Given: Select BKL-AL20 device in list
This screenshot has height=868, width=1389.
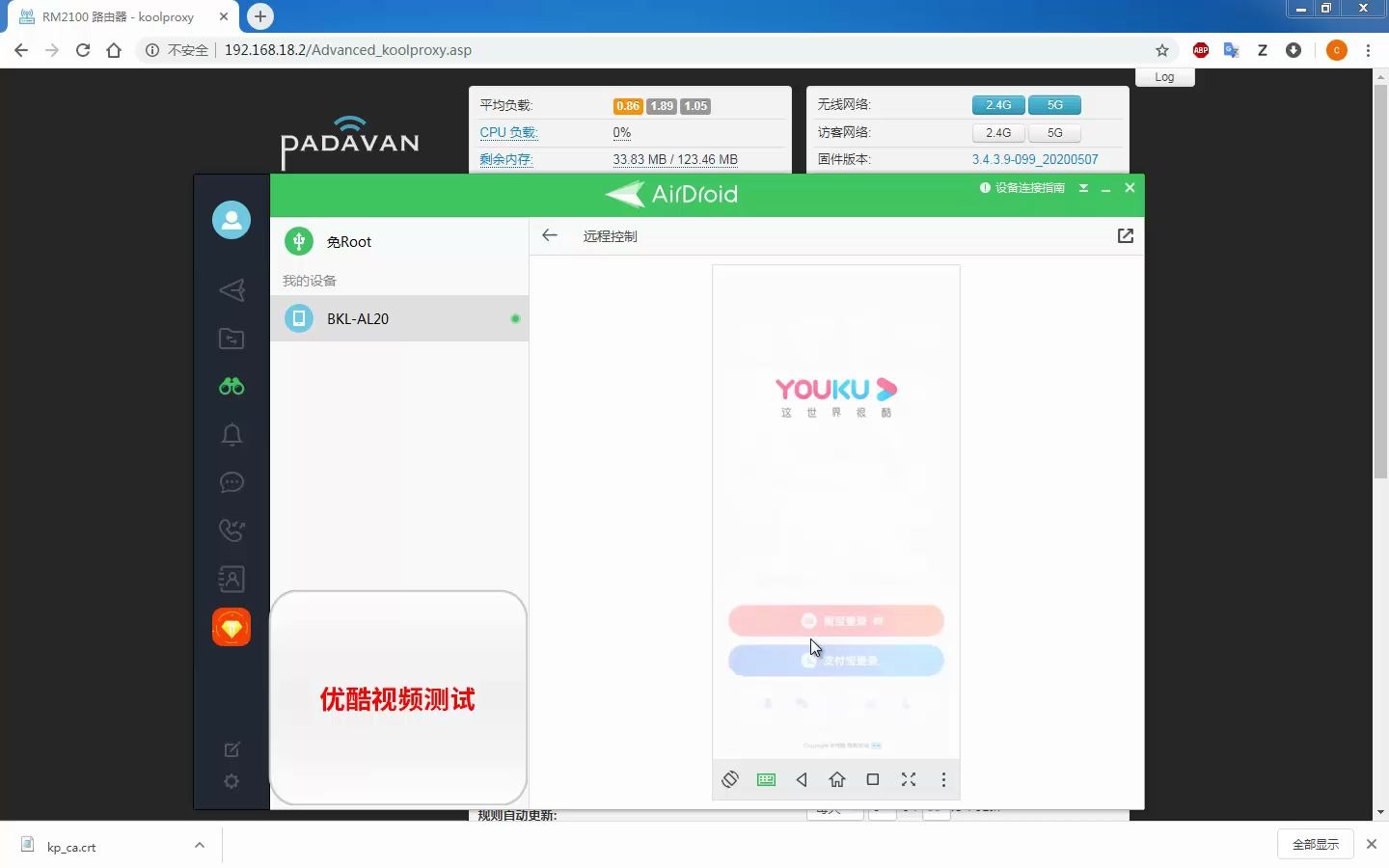Looking at the screenshot, I should click(399, 318).
